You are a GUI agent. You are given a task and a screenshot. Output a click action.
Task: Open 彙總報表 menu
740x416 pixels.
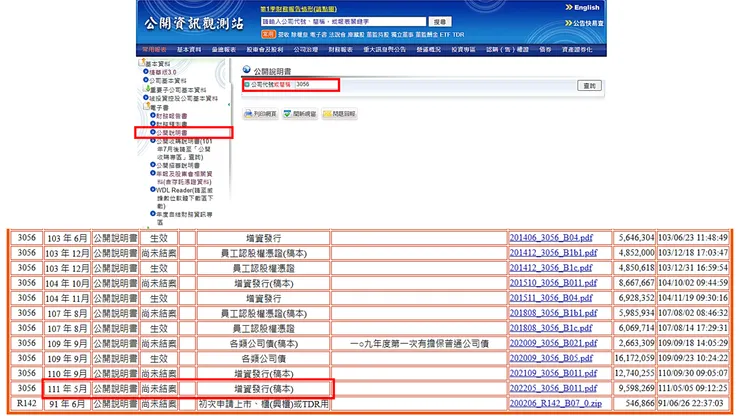(x=224, y=49)
